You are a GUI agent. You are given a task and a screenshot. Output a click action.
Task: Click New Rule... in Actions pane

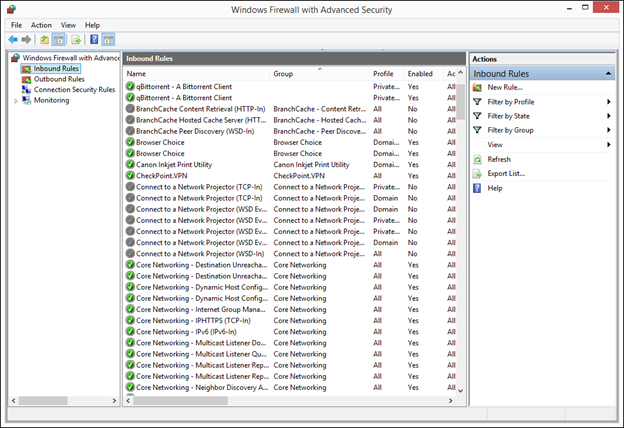tap(505, 87)
